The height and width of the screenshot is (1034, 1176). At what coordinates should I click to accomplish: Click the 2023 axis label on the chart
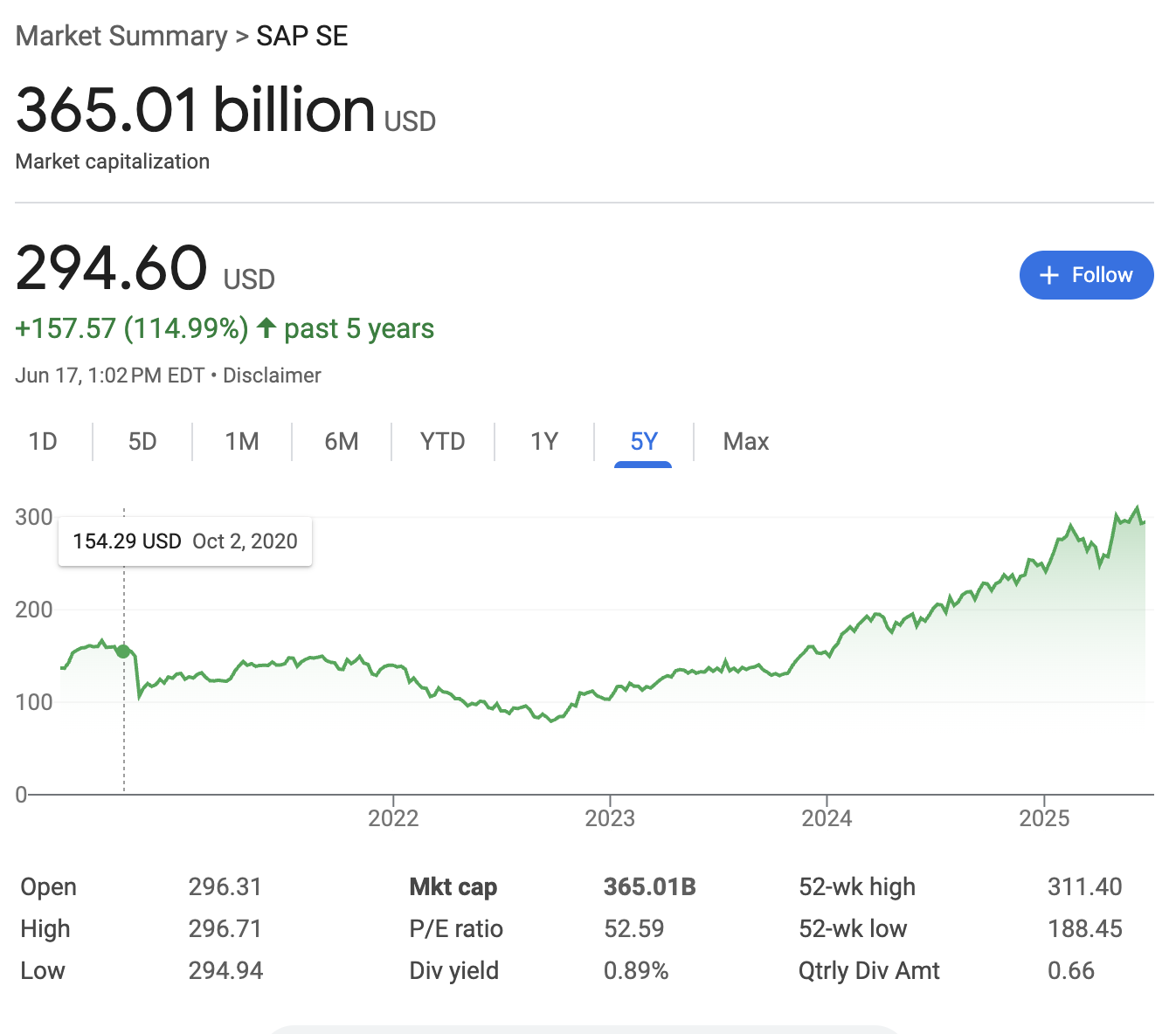point(612,818)
